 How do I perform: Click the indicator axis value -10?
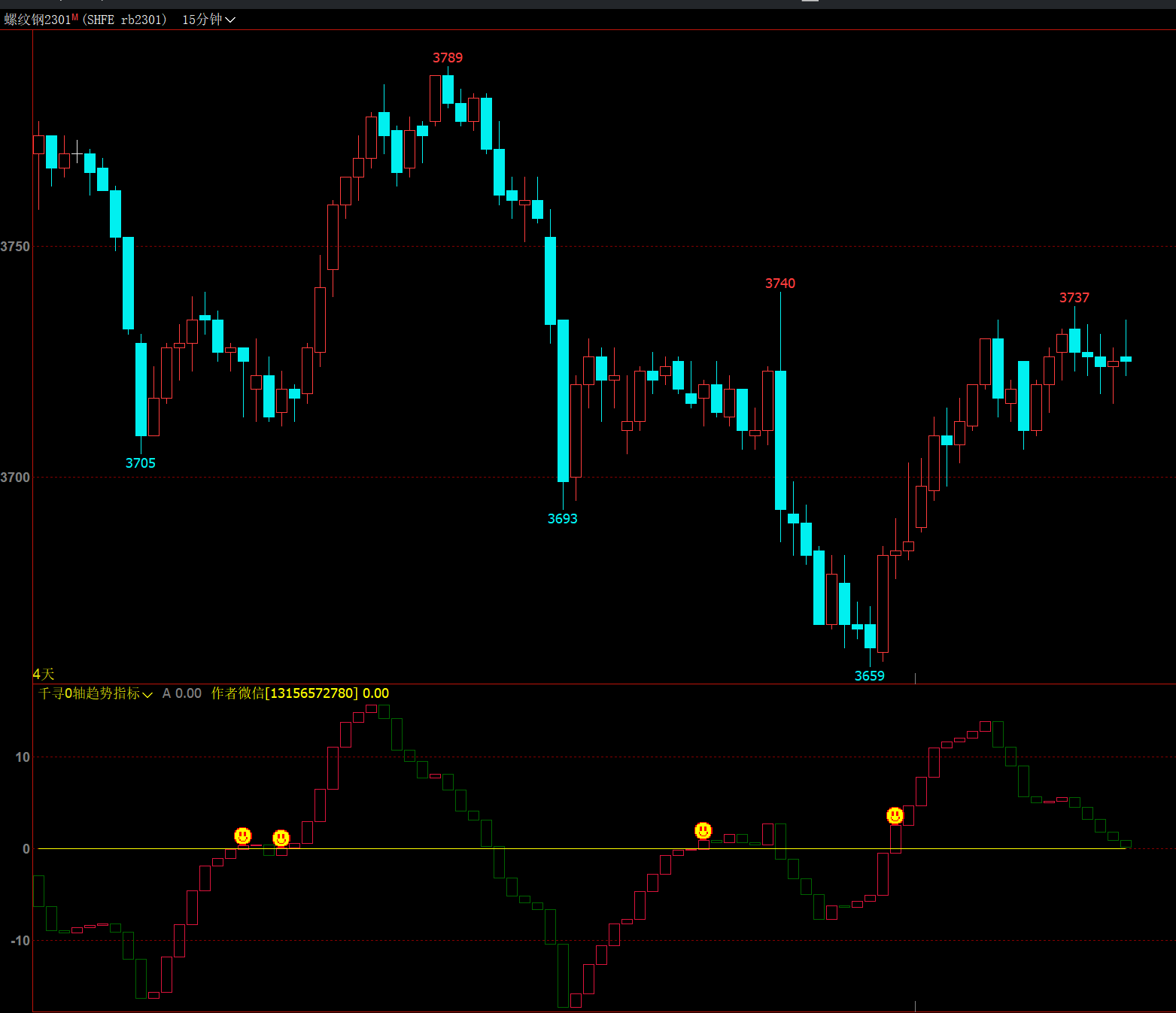click(x=20, y=941)
